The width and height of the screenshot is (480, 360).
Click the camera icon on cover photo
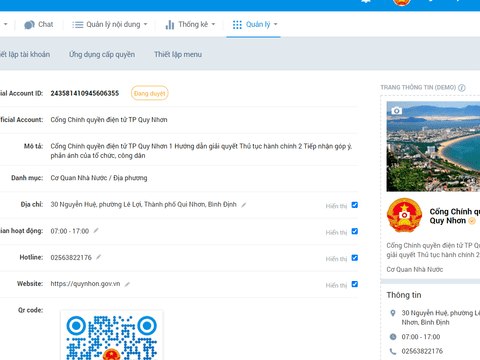(x=396, y=111)
